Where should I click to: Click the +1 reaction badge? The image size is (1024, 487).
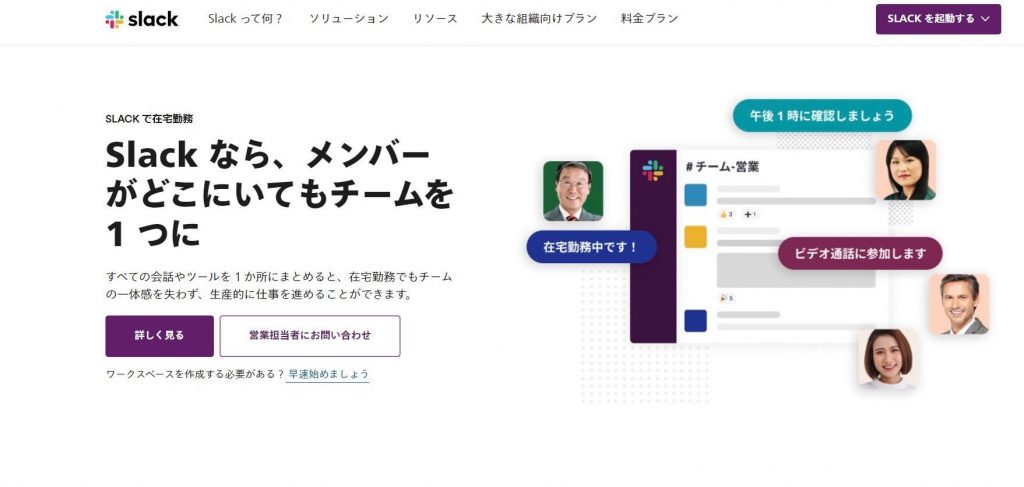tap(750, 214)
